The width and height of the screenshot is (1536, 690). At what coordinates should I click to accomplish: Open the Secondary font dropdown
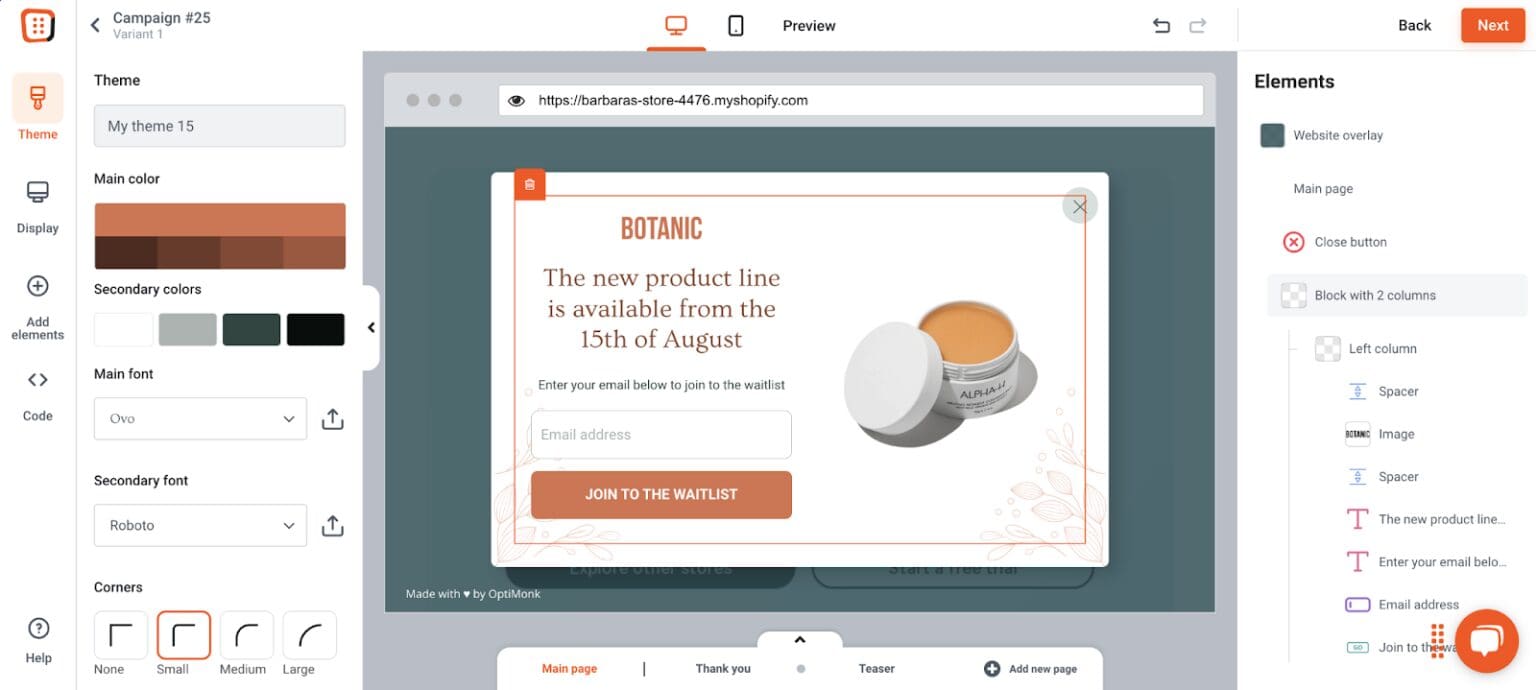(199, 525)
